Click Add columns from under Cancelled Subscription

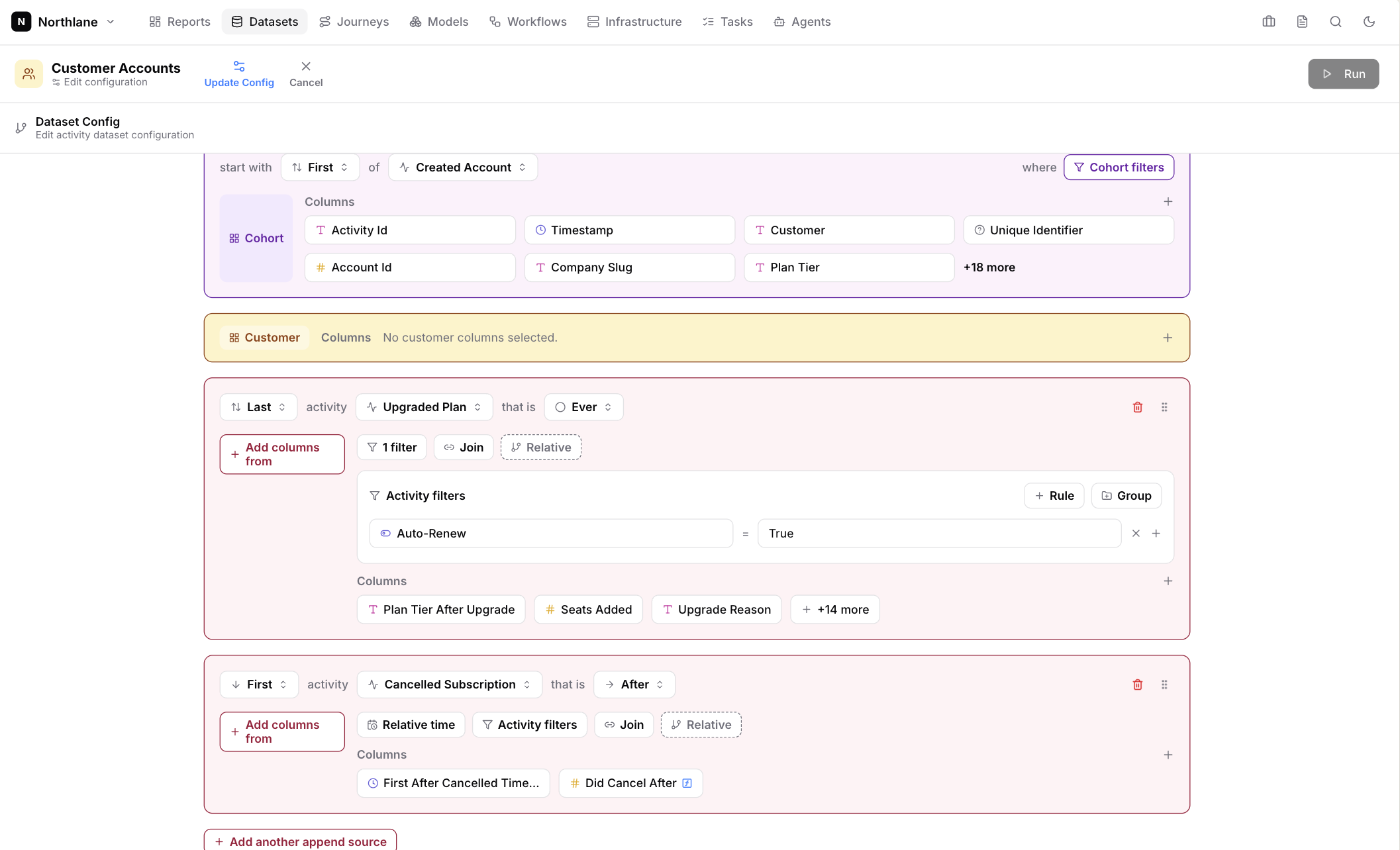(282, 732)
